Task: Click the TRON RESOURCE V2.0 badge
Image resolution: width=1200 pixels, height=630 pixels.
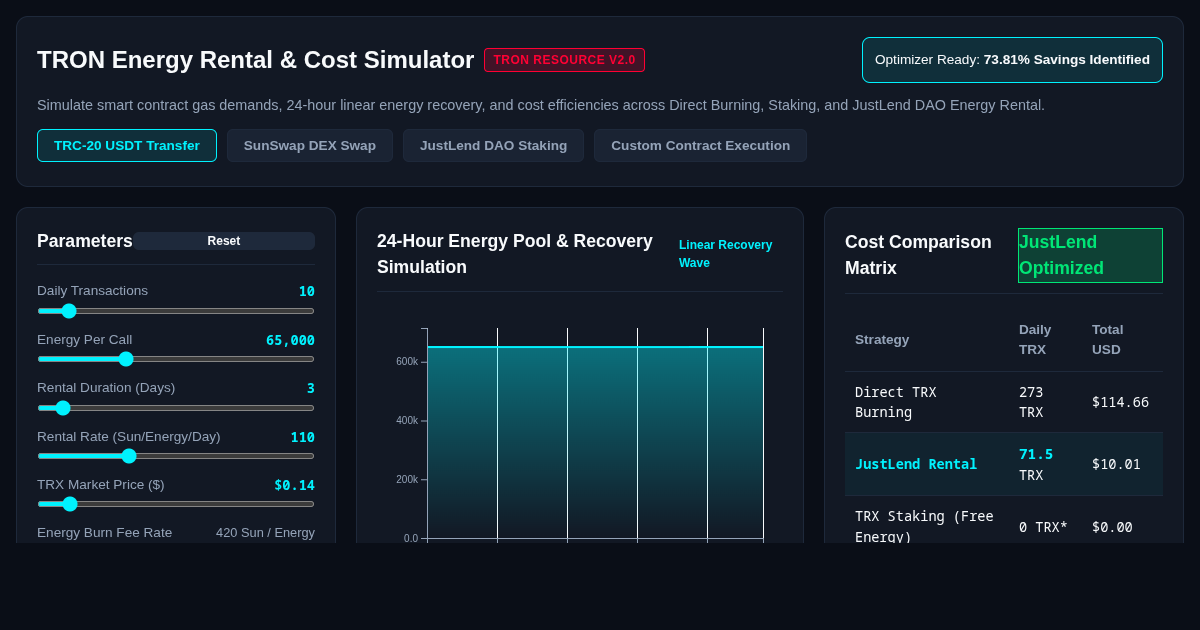Action: (564, 60)
